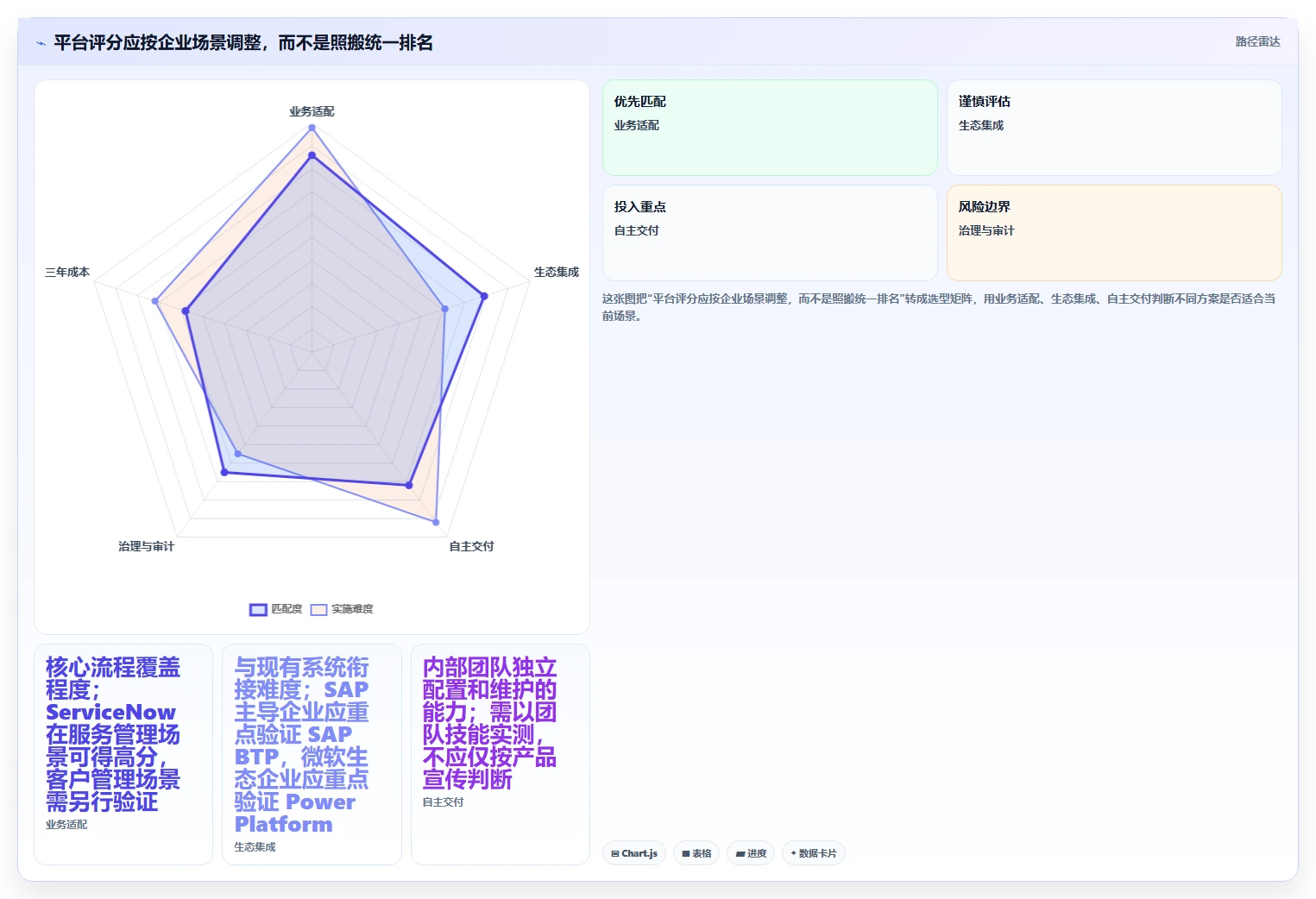Open the 谨慎评估 card
1316x899 pixels.
[x=1114, y=128]
